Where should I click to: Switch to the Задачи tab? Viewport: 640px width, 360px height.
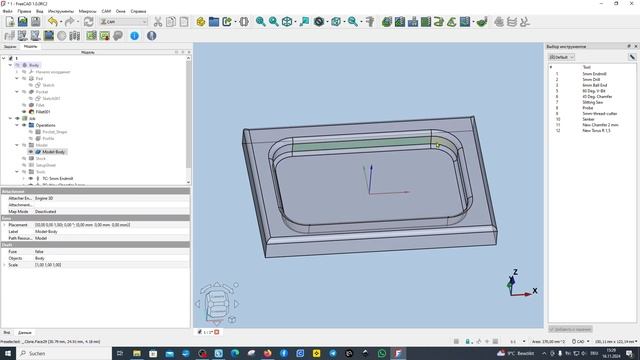point(10,47)
